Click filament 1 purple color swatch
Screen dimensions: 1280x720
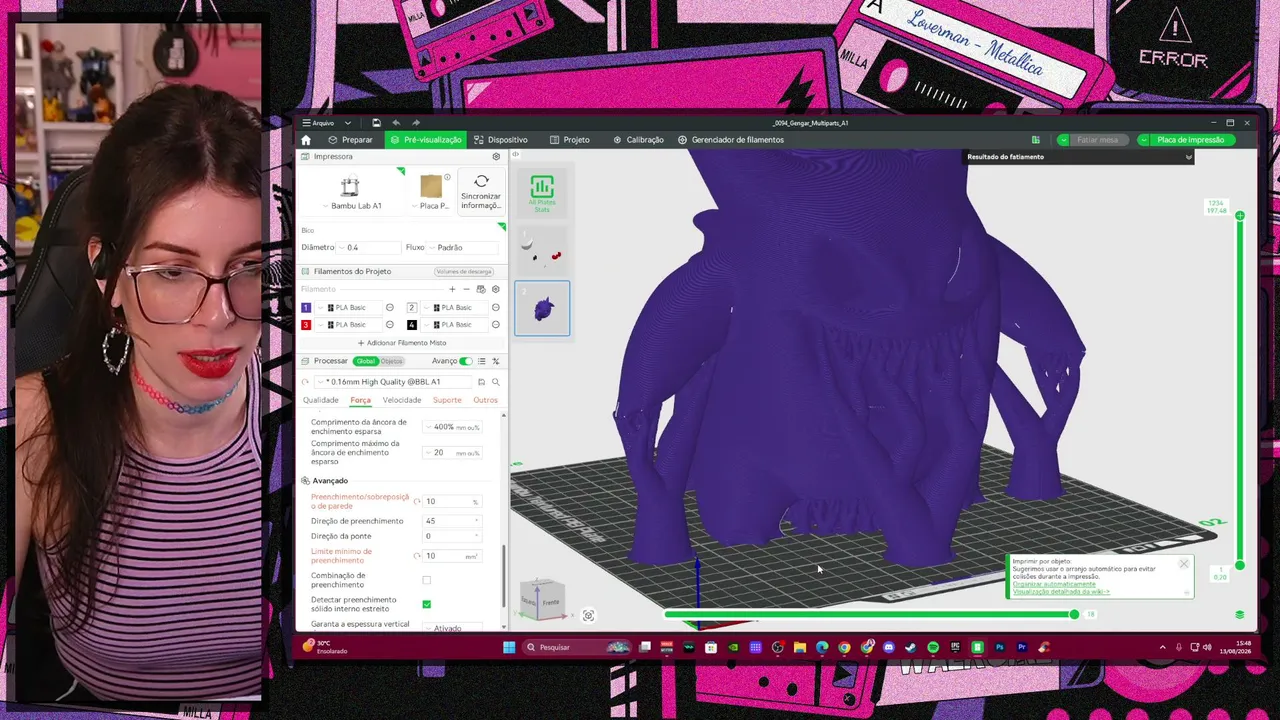(x=306, y=308)
